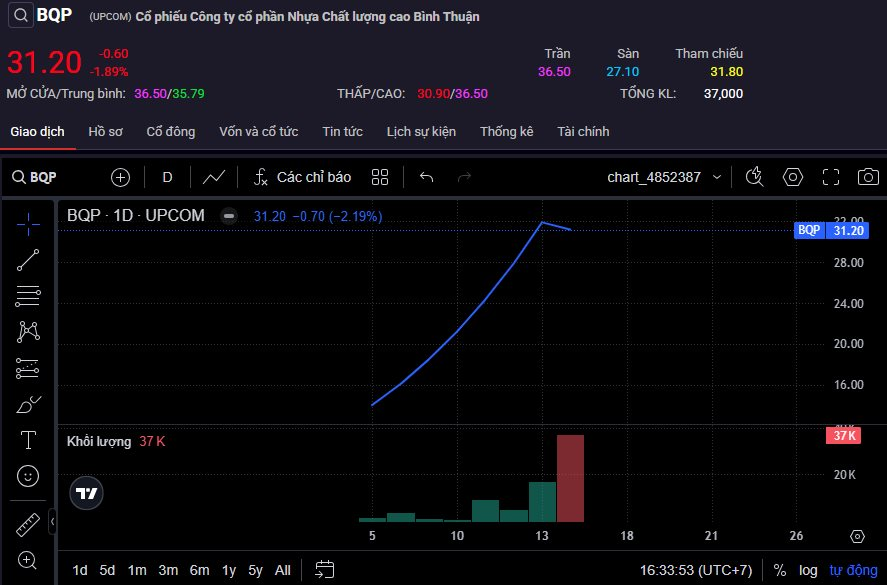This screenshot has width=887, height=585.
Task: Select the ruler measure tool
Action: point(28,524)
